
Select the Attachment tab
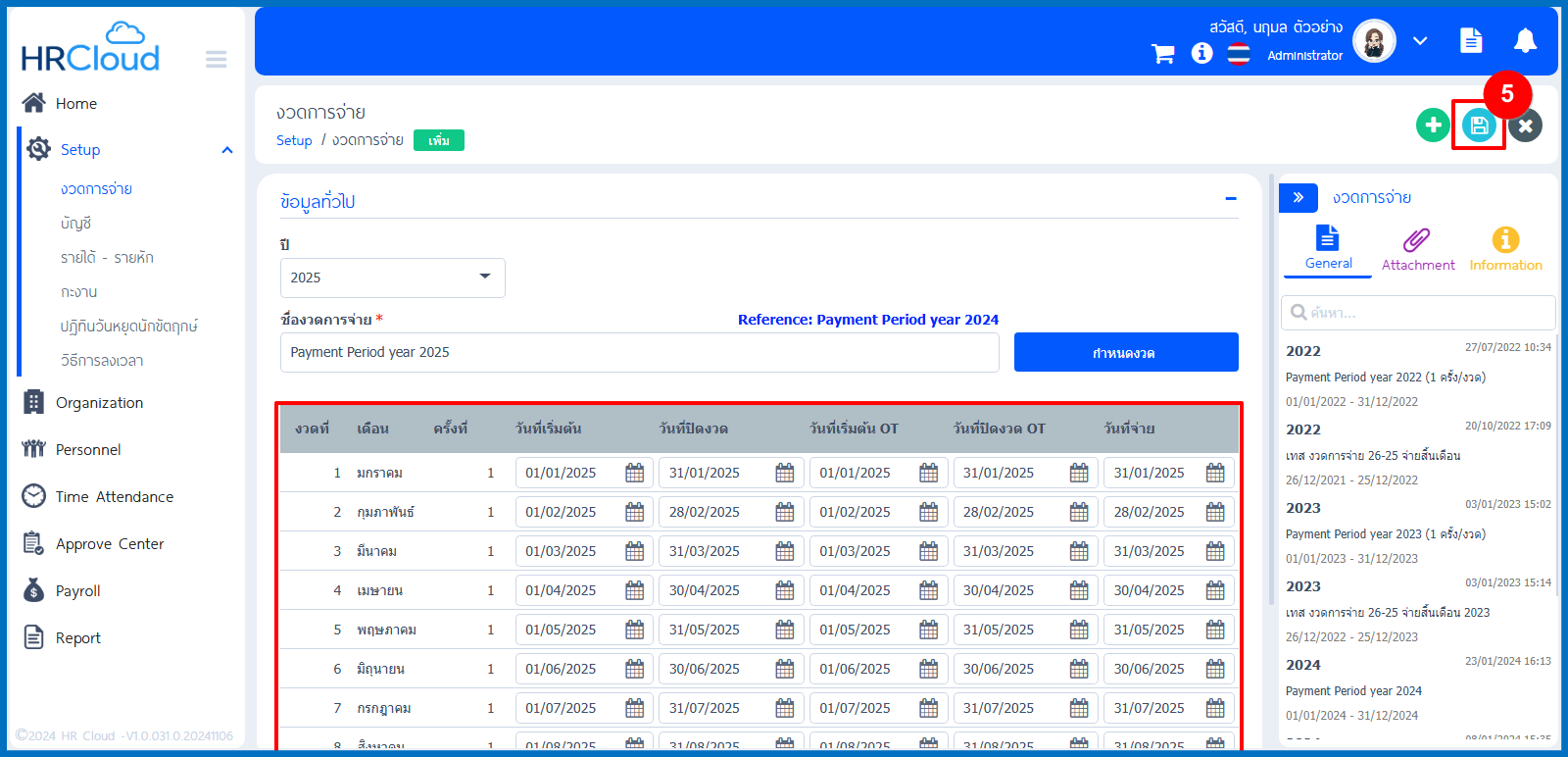1418,249
